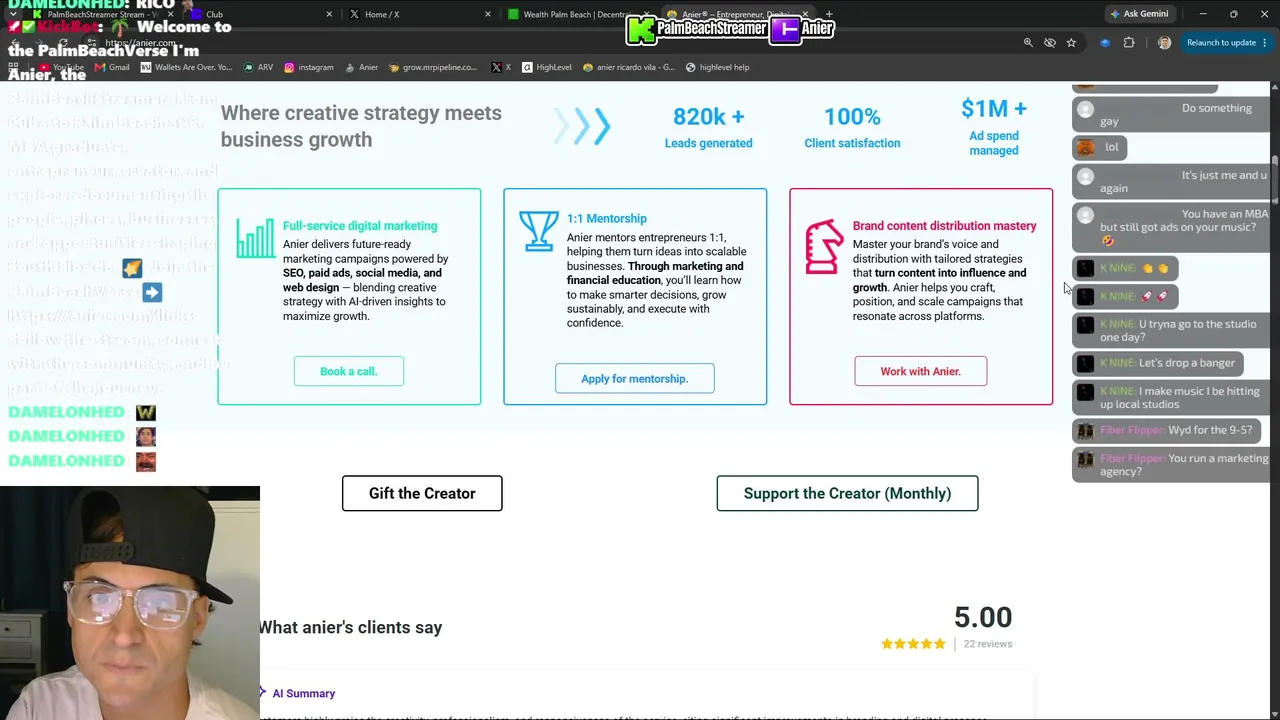Click the 5.00 rating score

coord(983,617)
